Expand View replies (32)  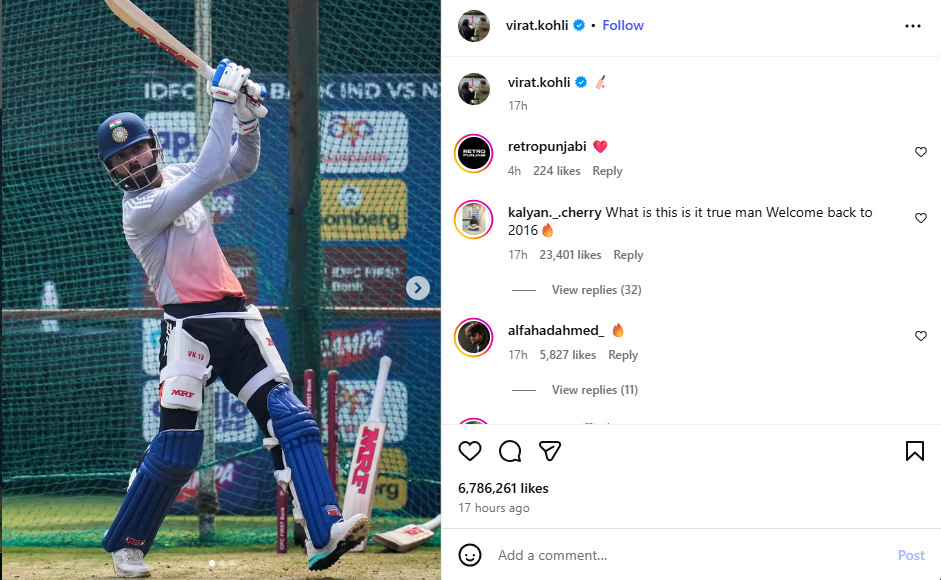pyautogui.click(x=597, y=290)
